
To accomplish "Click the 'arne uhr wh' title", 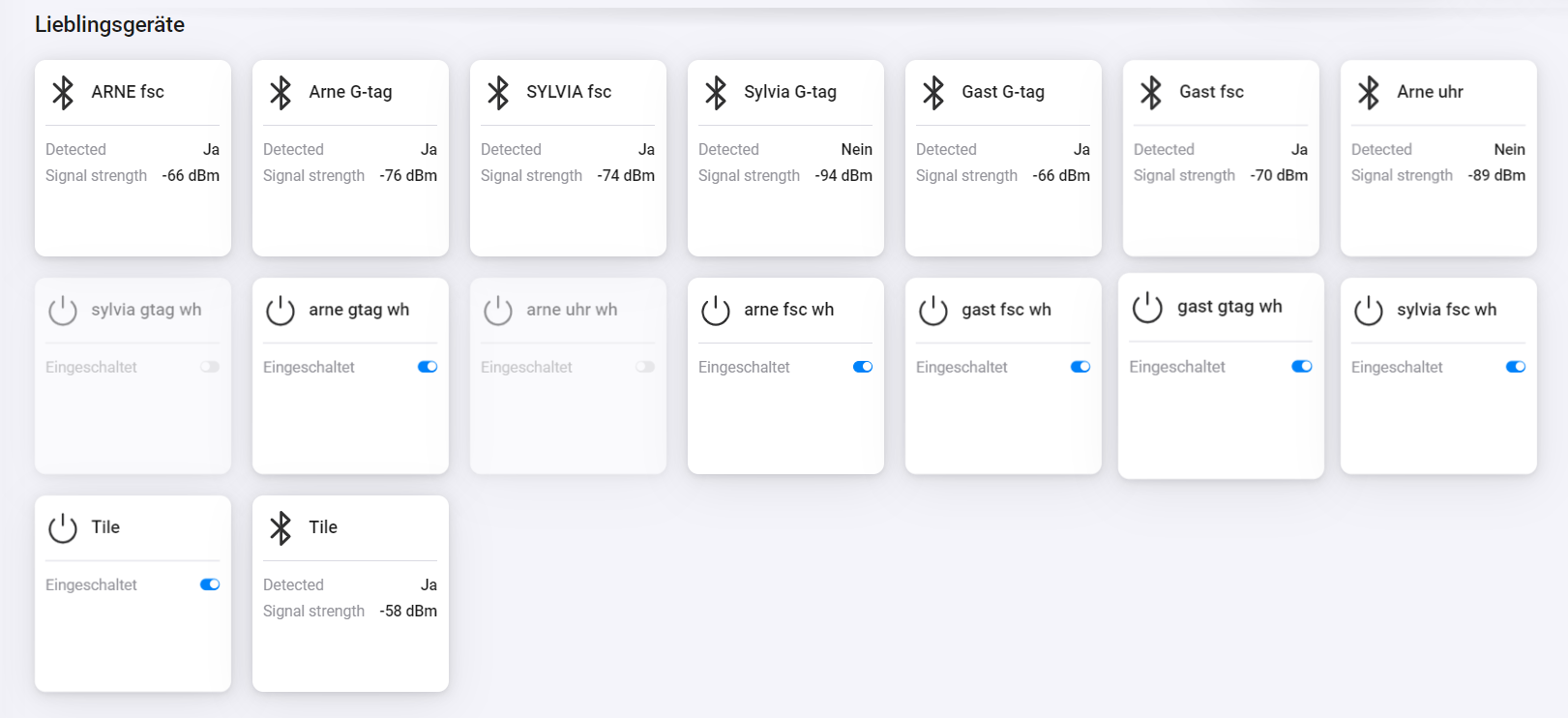I will coord(572,310).
